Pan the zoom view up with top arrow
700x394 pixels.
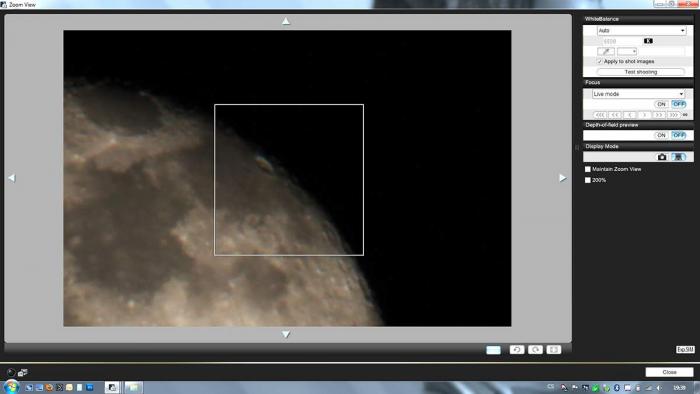pyautogui.click(x=286, y=21)
